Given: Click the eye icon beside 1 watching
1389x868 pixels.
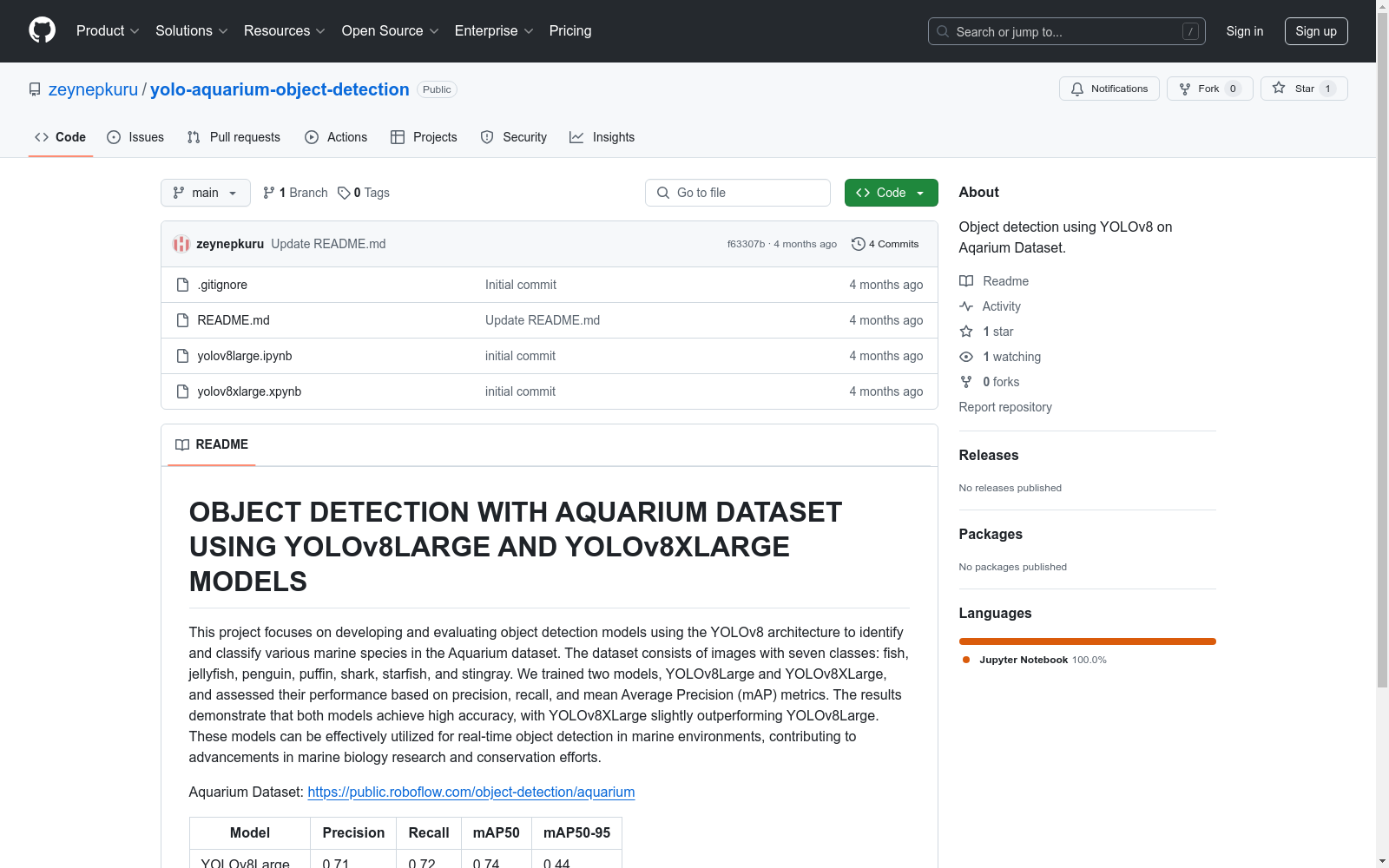Looking at the screenshot, I should [x=966, y=357].
